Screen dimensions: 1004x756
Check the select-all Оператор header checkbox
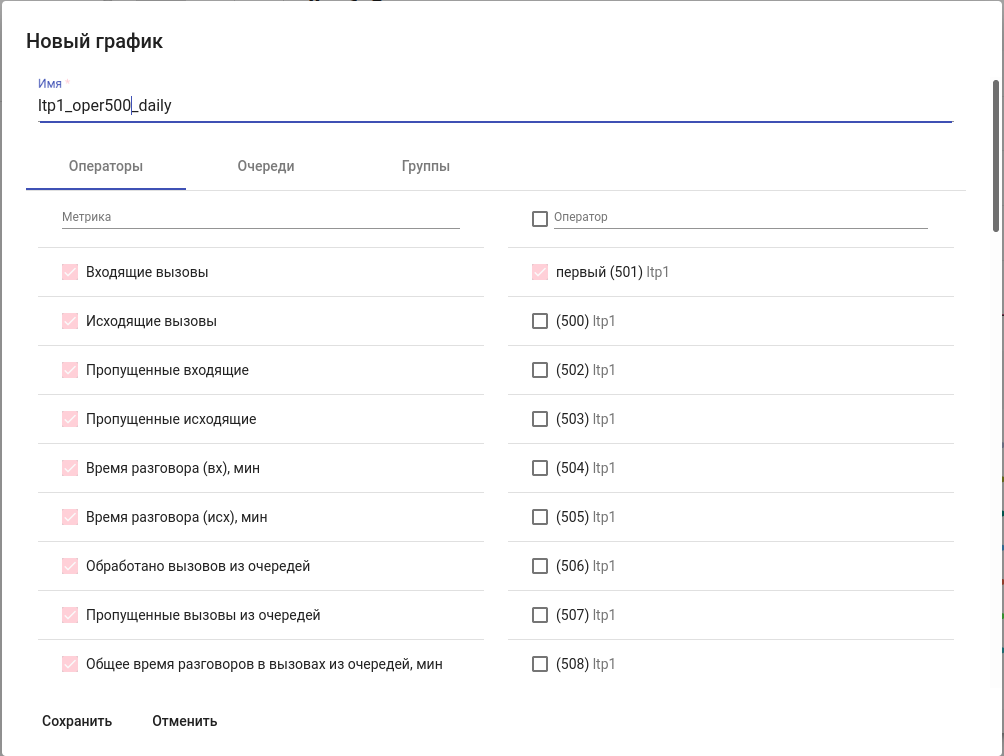(540, 218)
